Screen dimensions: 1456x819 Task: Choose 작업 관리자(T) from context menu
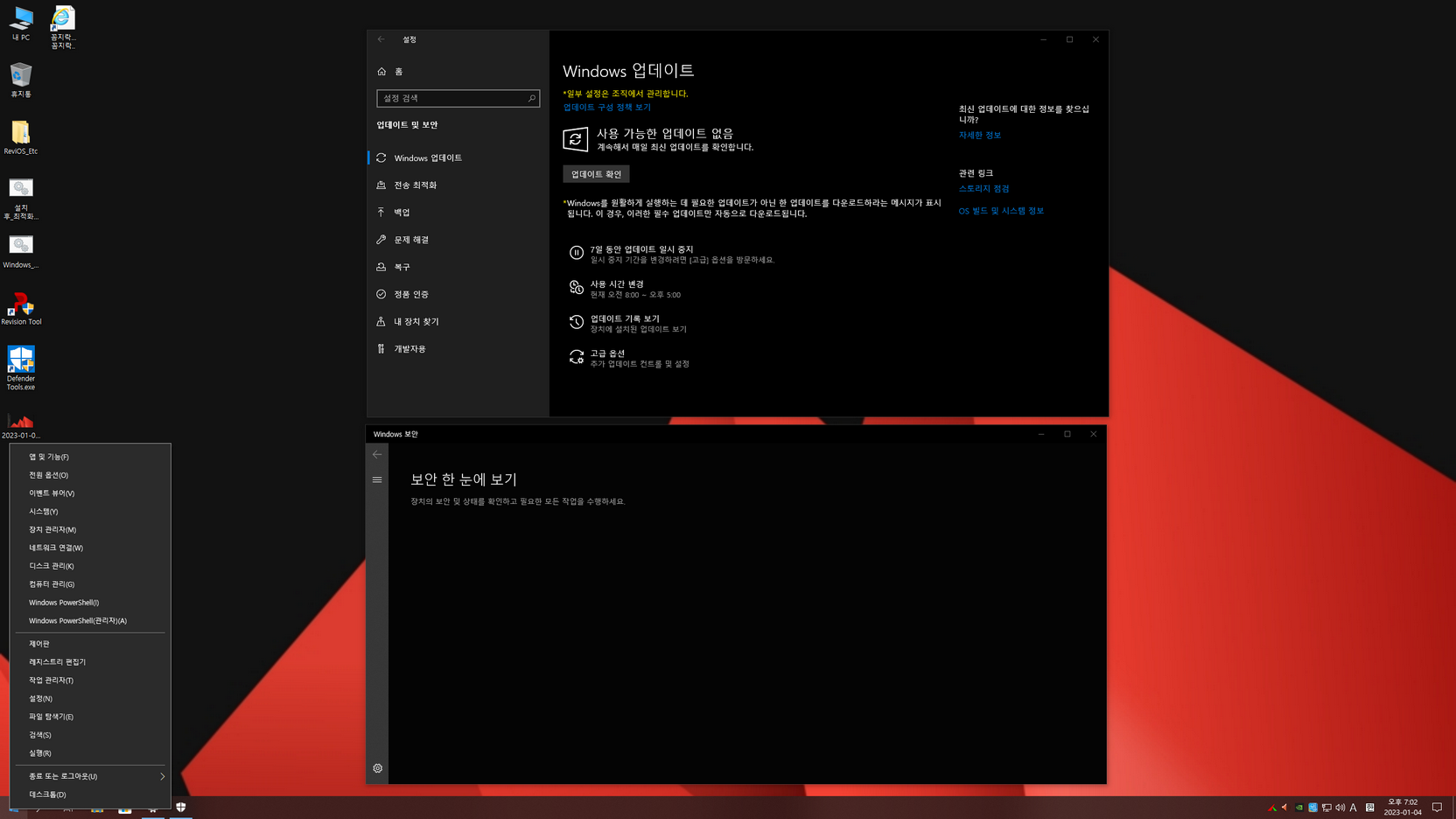[90, 680]
